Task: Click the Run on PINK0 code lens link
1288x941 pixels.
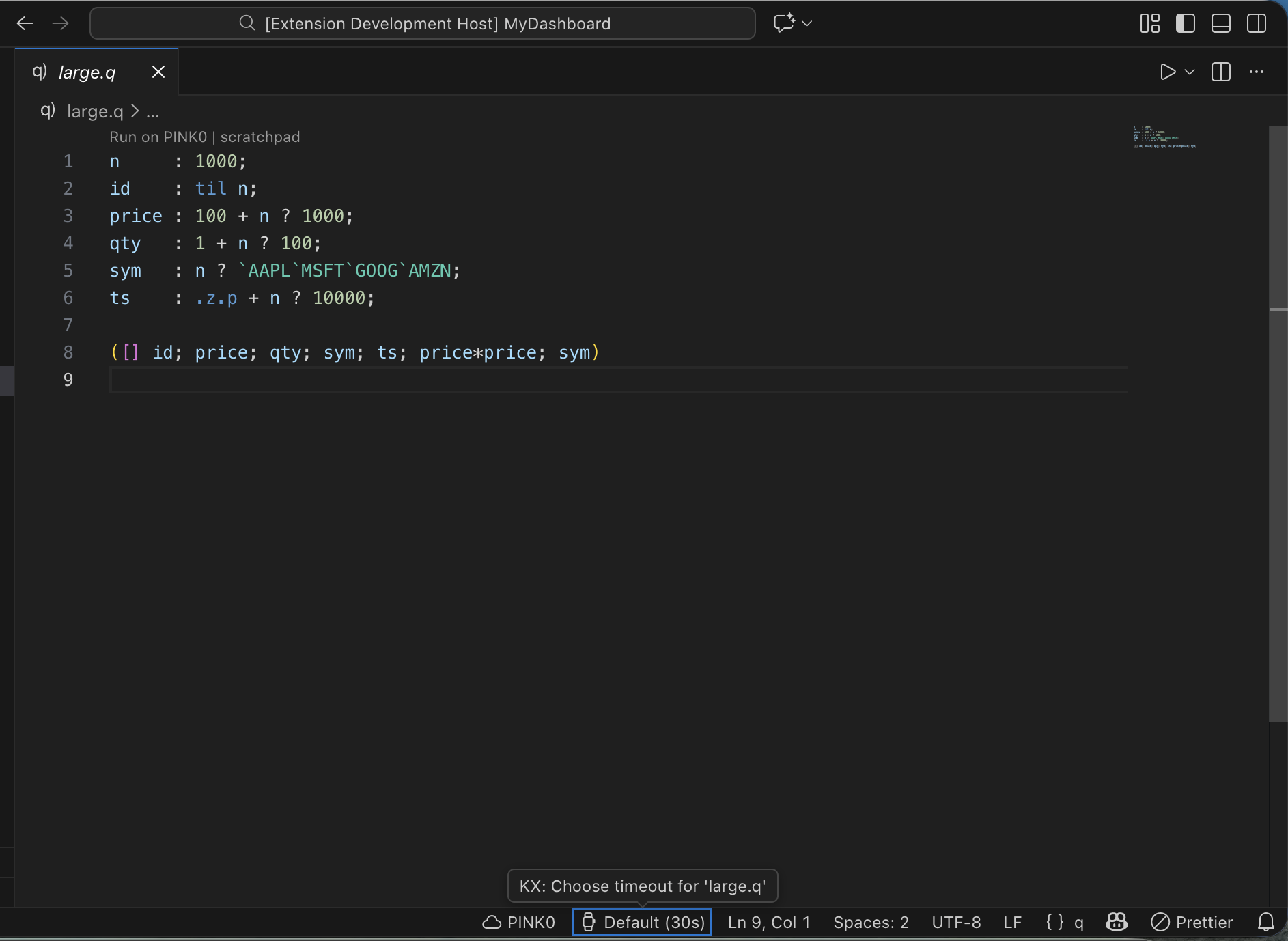Action: 158,137
